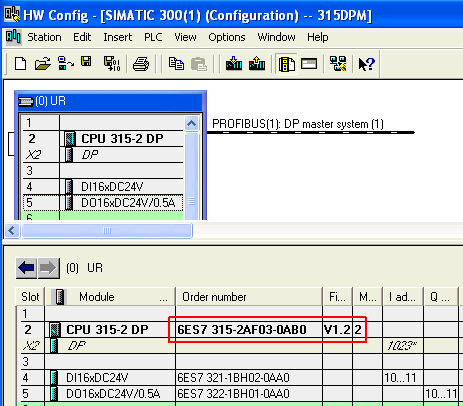Click the Fi... firmware column header
Image resolution: width=463 pixels, height=406 pixels.
click(x=338, y=296)
